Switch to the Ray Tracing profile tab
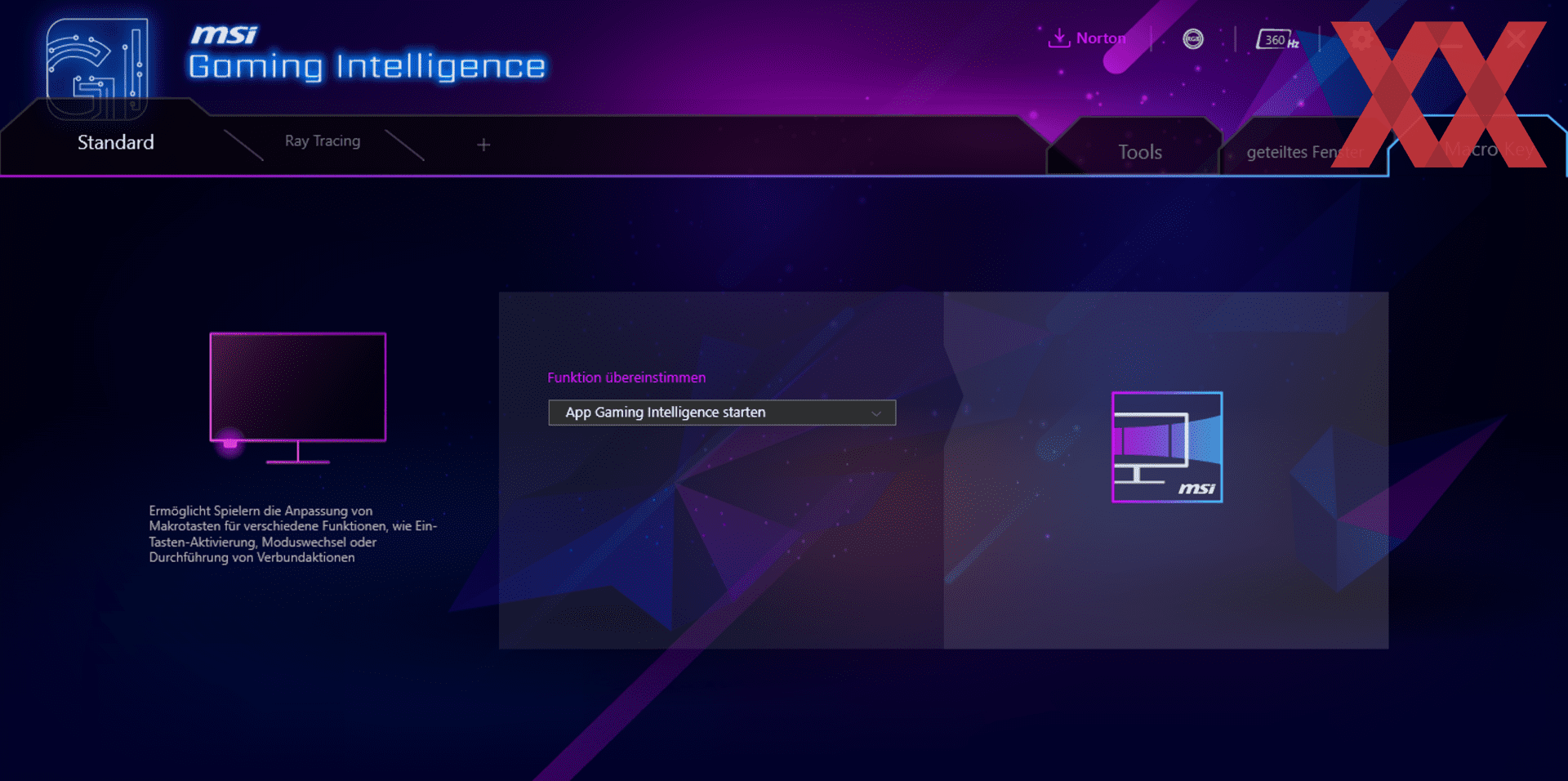 pos(323,141)
